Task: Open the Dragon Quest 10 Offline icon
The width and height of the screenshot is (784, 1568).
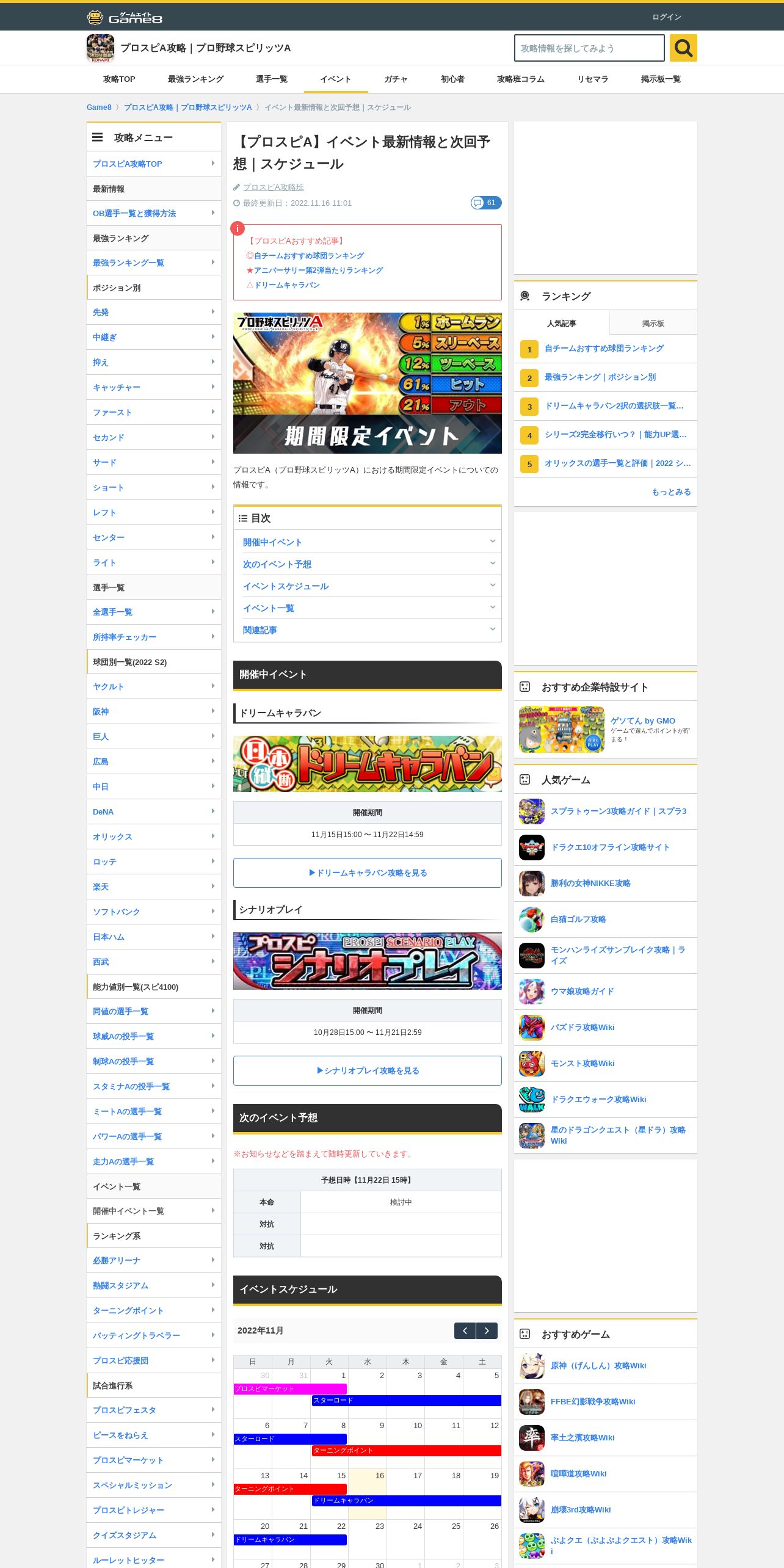Action: (531, 848)
